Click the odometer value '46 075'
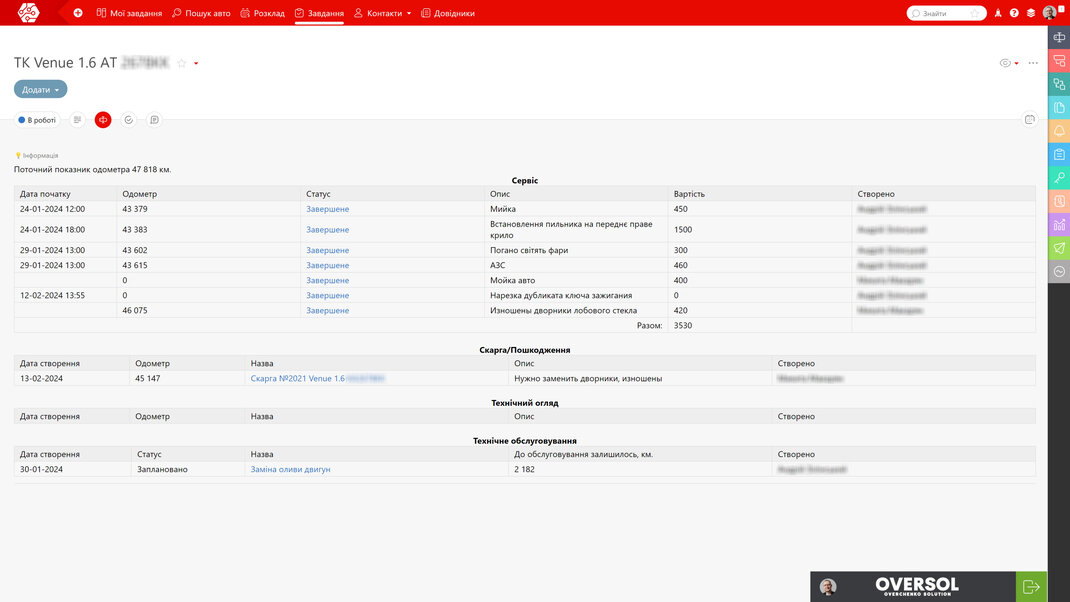The width and height of the screenshot is (1070, 602). [134, 310]
